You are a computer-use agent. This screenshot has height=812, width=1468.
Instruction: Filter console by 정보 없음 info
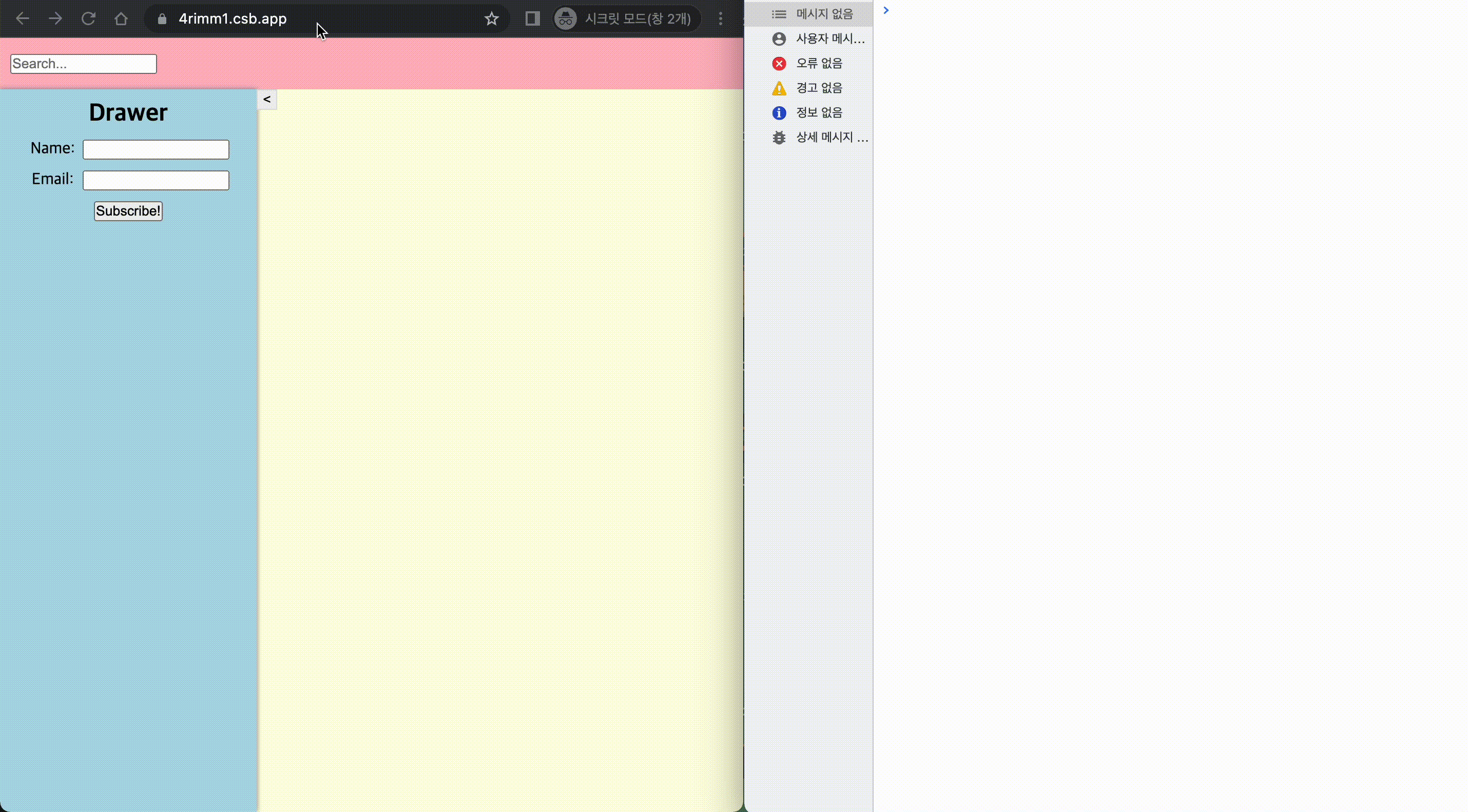click(x=808, y=112)
